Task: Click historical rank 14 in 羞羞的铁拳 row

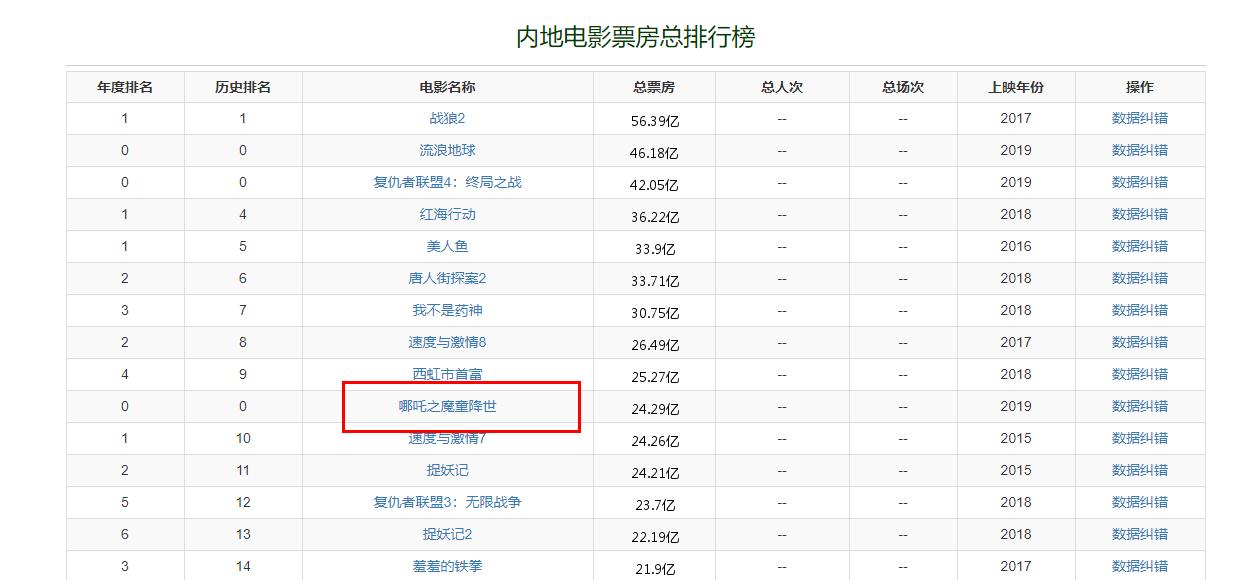Action: click(243, 566)
